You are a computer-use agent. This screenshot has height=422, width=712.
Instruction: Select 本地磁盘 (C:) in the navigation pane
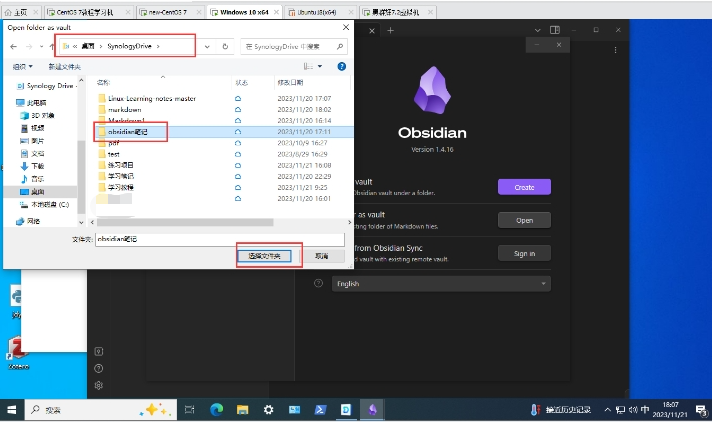[44, 205]
